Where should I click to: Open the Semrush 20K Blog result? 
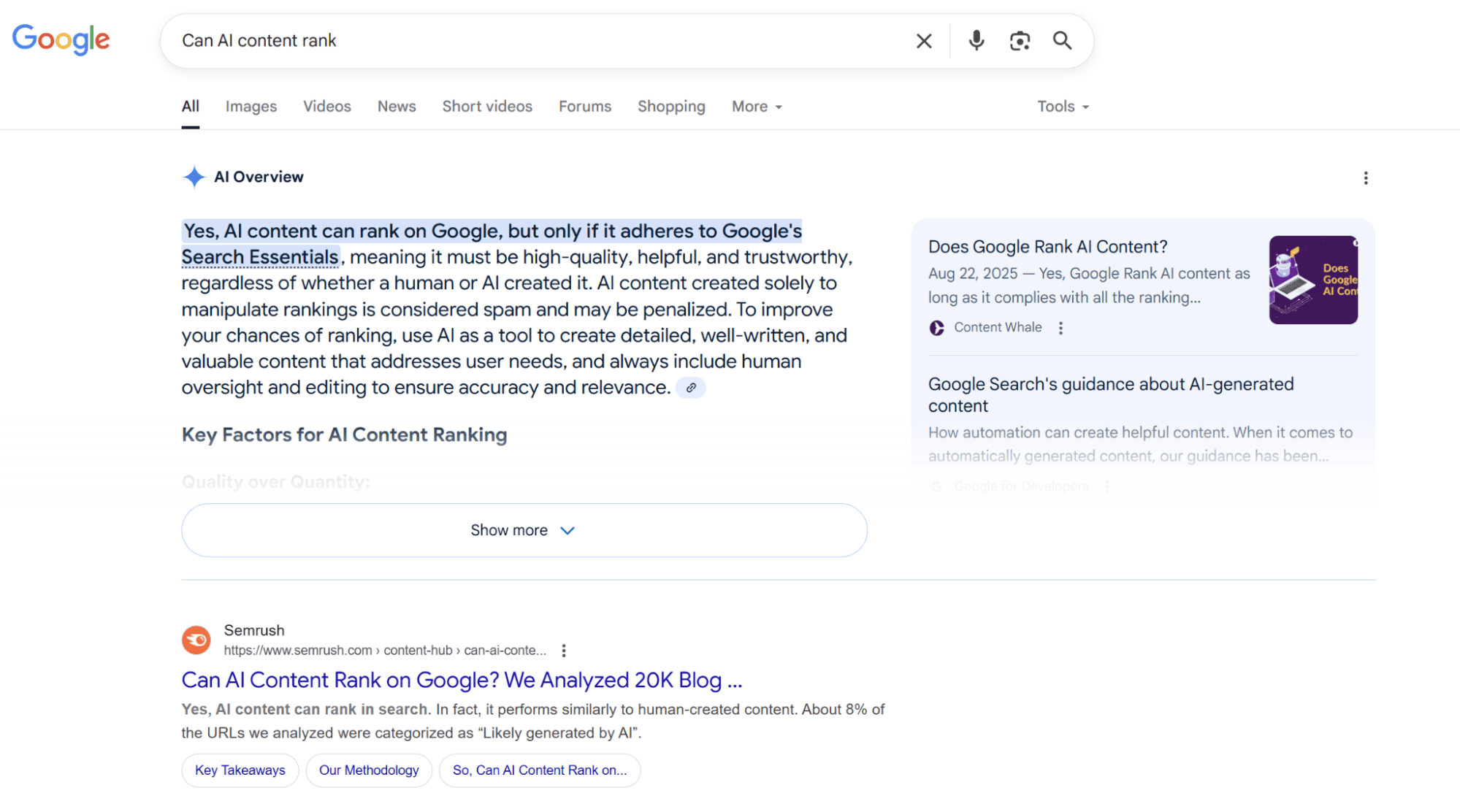(462, 680)
